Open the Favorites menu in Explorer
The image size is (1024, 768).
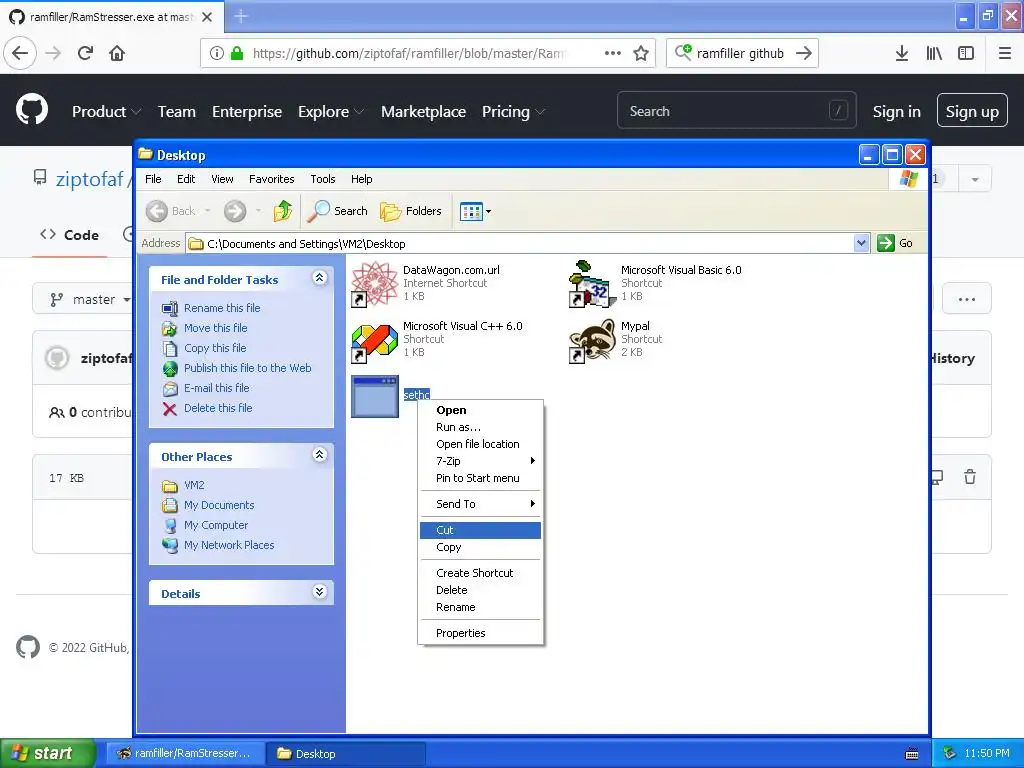click(272, 179)
